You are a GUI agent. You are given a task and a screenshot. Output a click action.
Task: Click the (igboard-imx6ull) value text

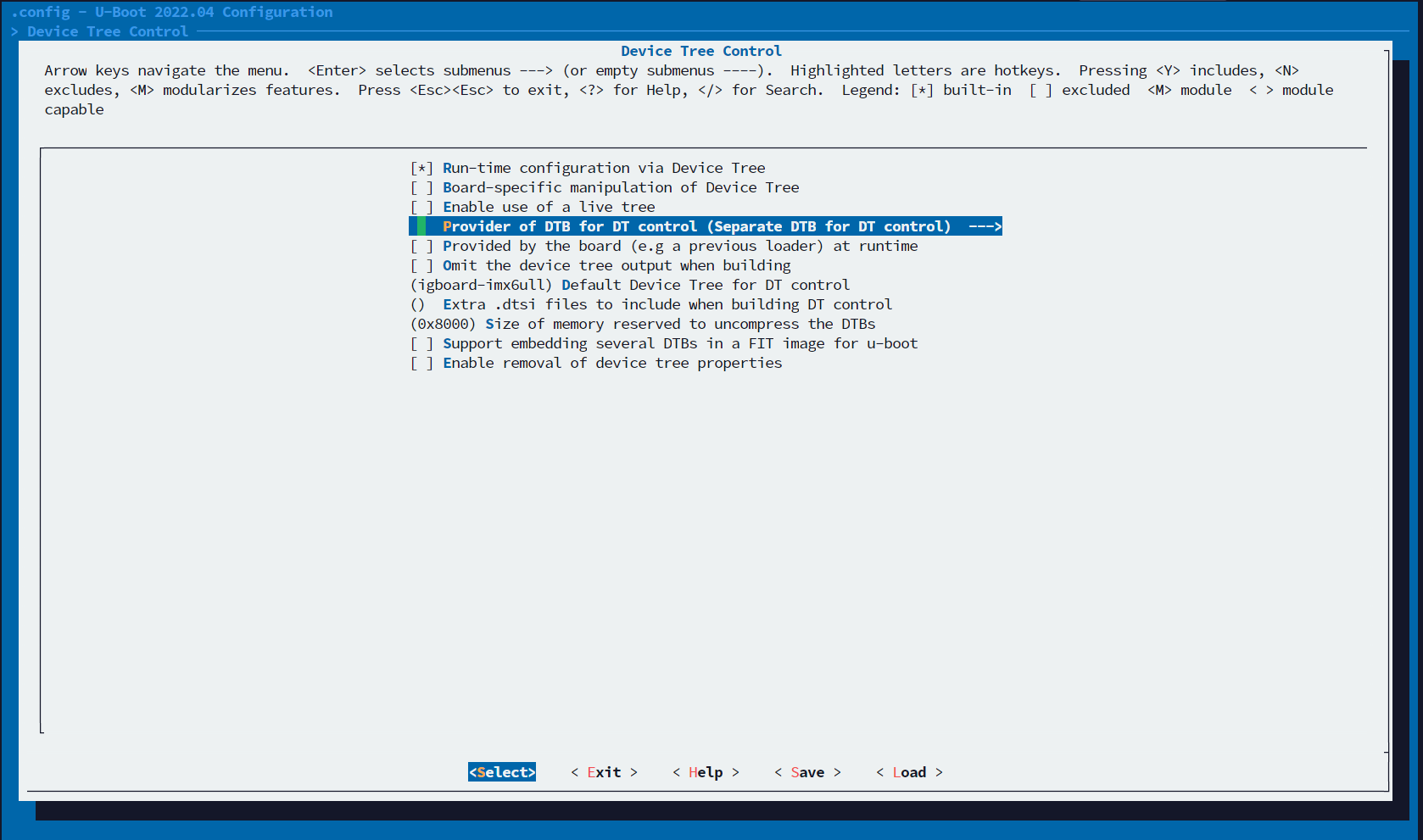pyautogui.click(x=482, y=285)
